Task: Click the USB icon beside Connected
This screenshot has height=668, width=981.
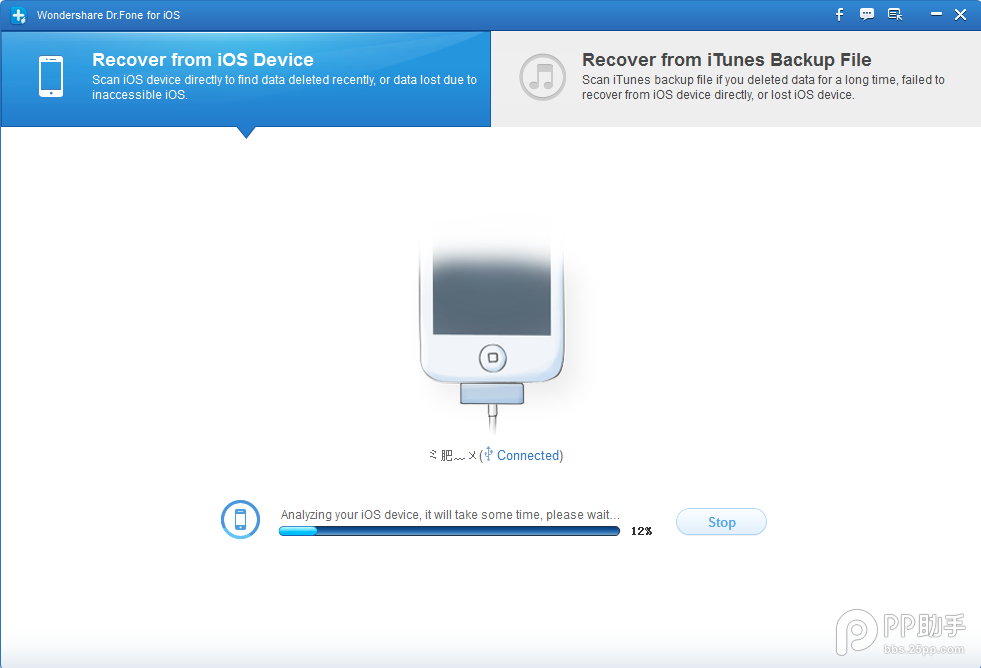Action: pos(489,453)
